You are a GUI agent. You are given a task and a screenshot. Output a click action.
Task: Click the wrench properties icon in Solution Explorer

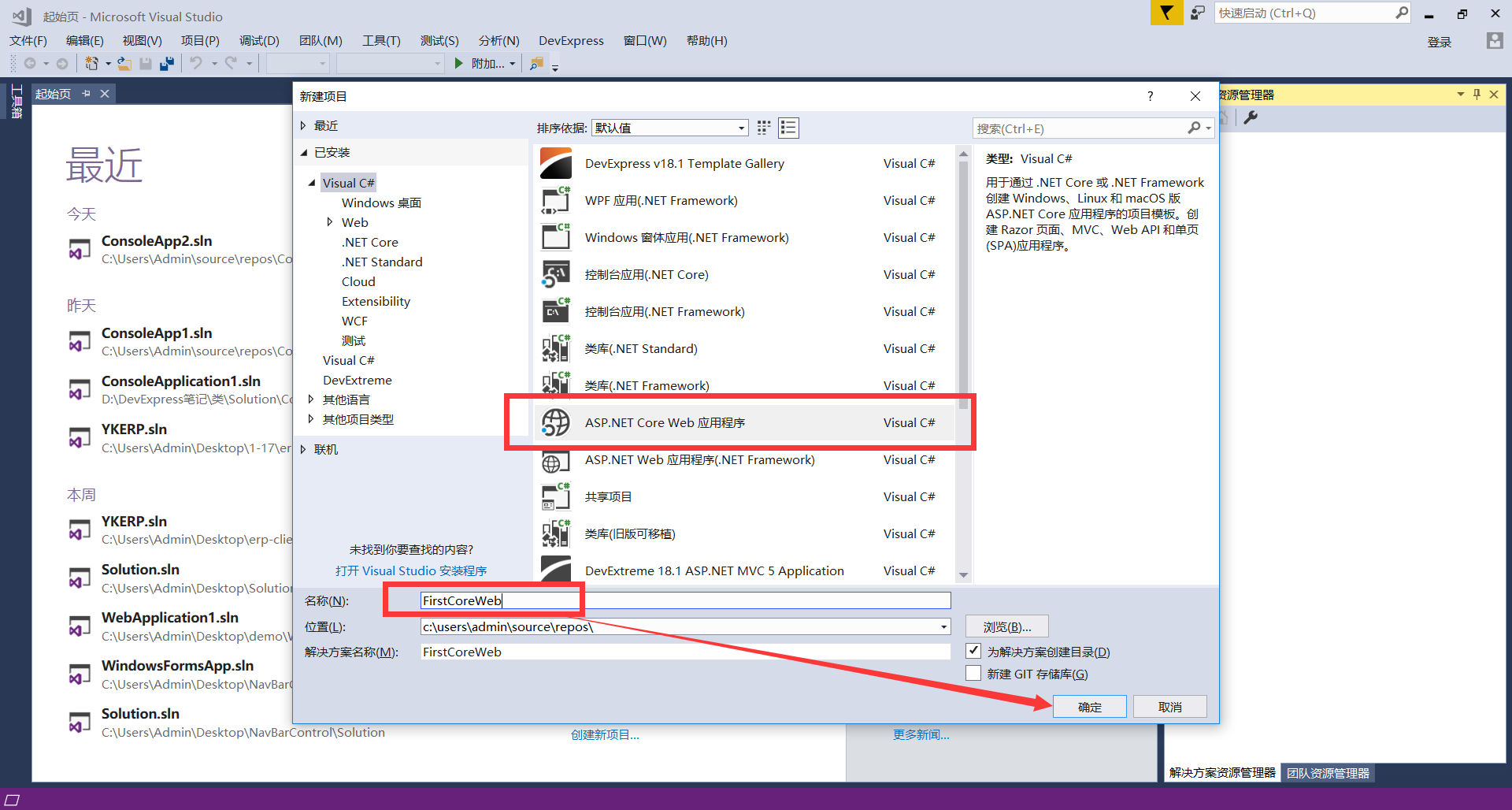[x=1251, y=117]
